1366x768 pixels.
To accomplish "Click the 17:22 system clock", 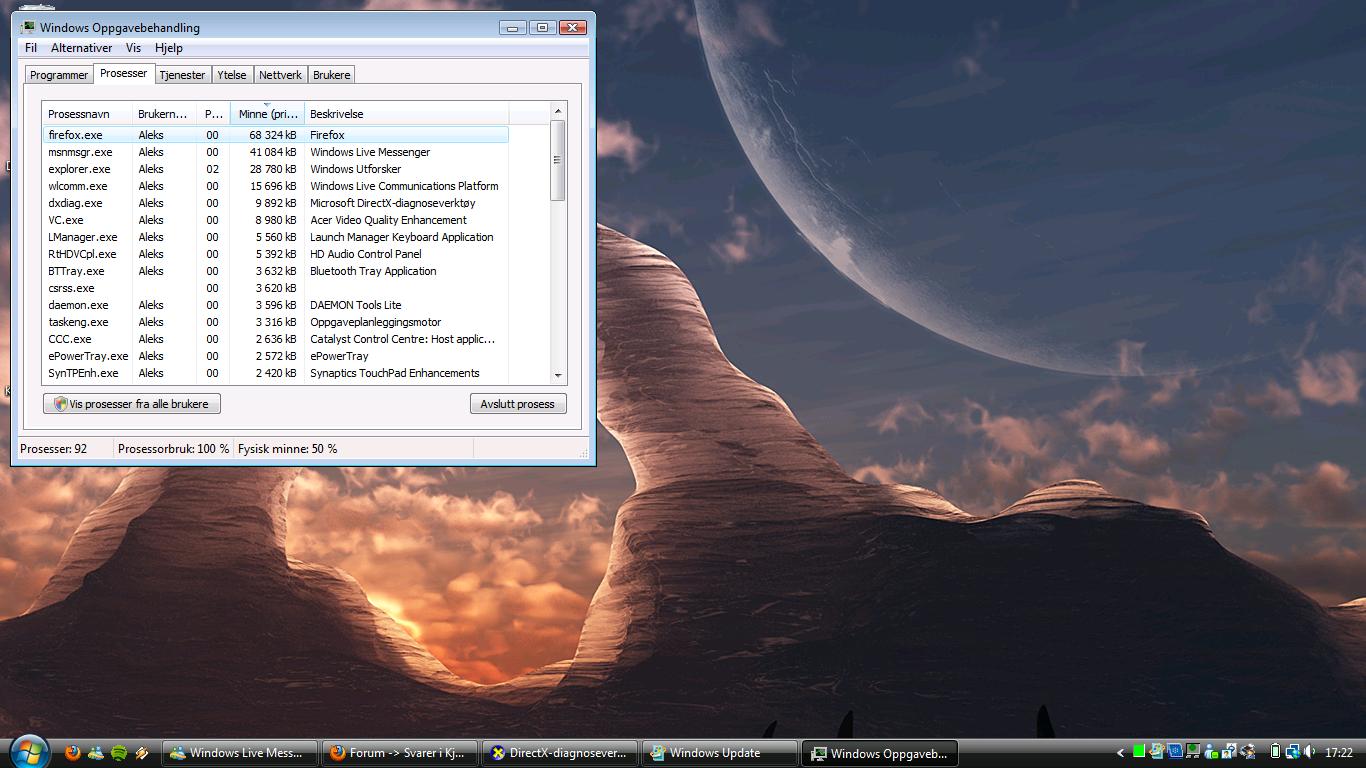I will (x=1339, y=752).
